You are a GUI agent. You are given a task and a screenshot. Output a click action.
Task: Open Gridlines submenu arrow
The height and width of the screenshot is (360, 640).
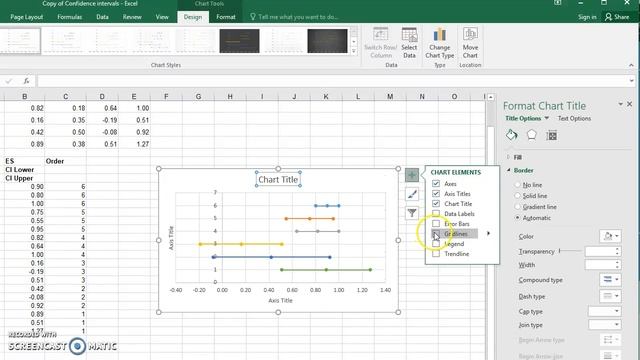point(488,233)
